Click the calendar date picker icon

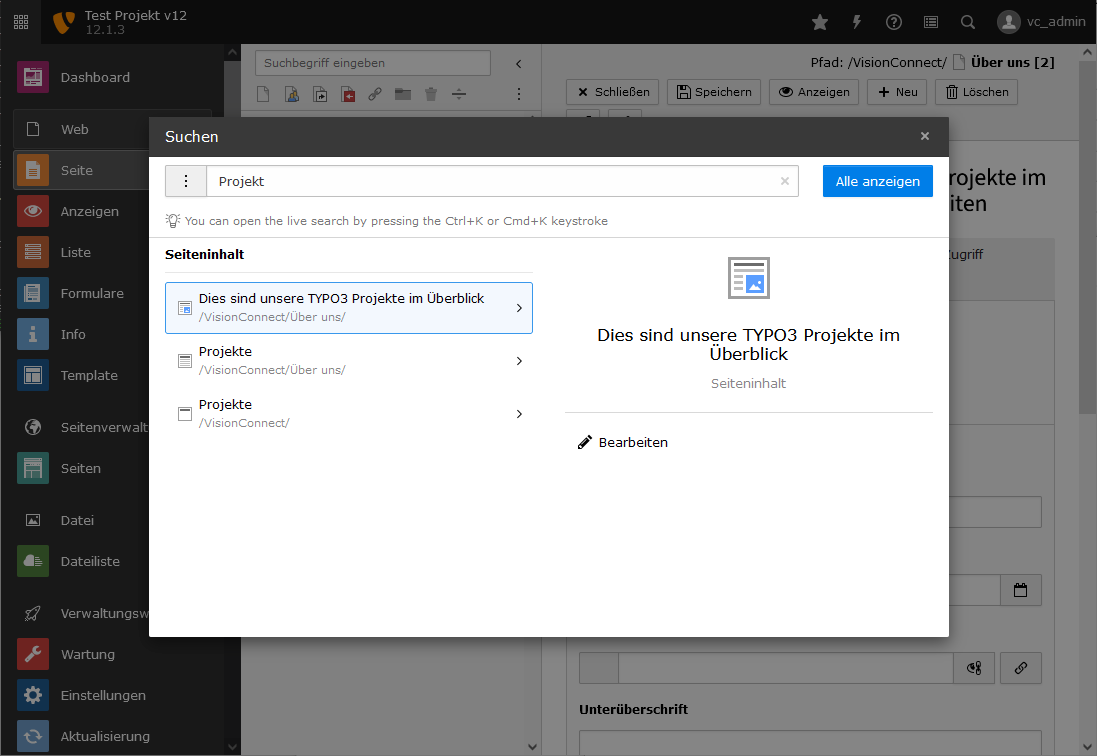(1021, 590)
